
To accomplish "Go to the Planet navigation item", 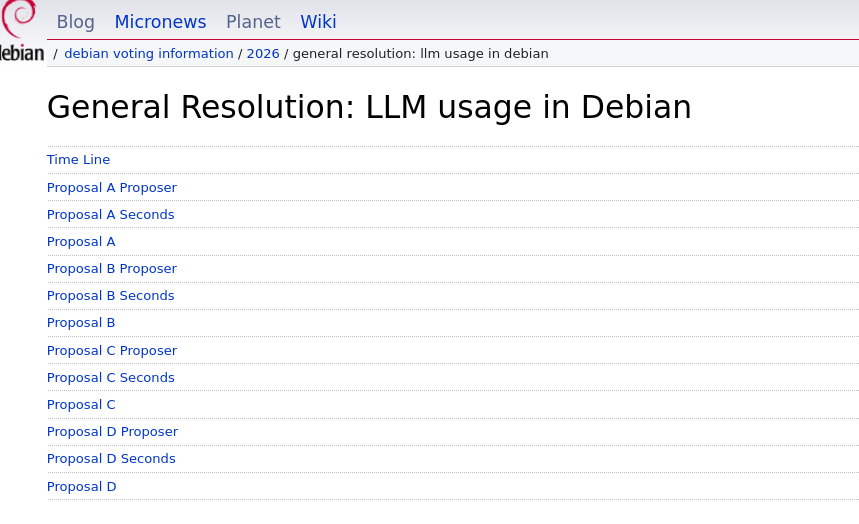I will tap(253, 22).
